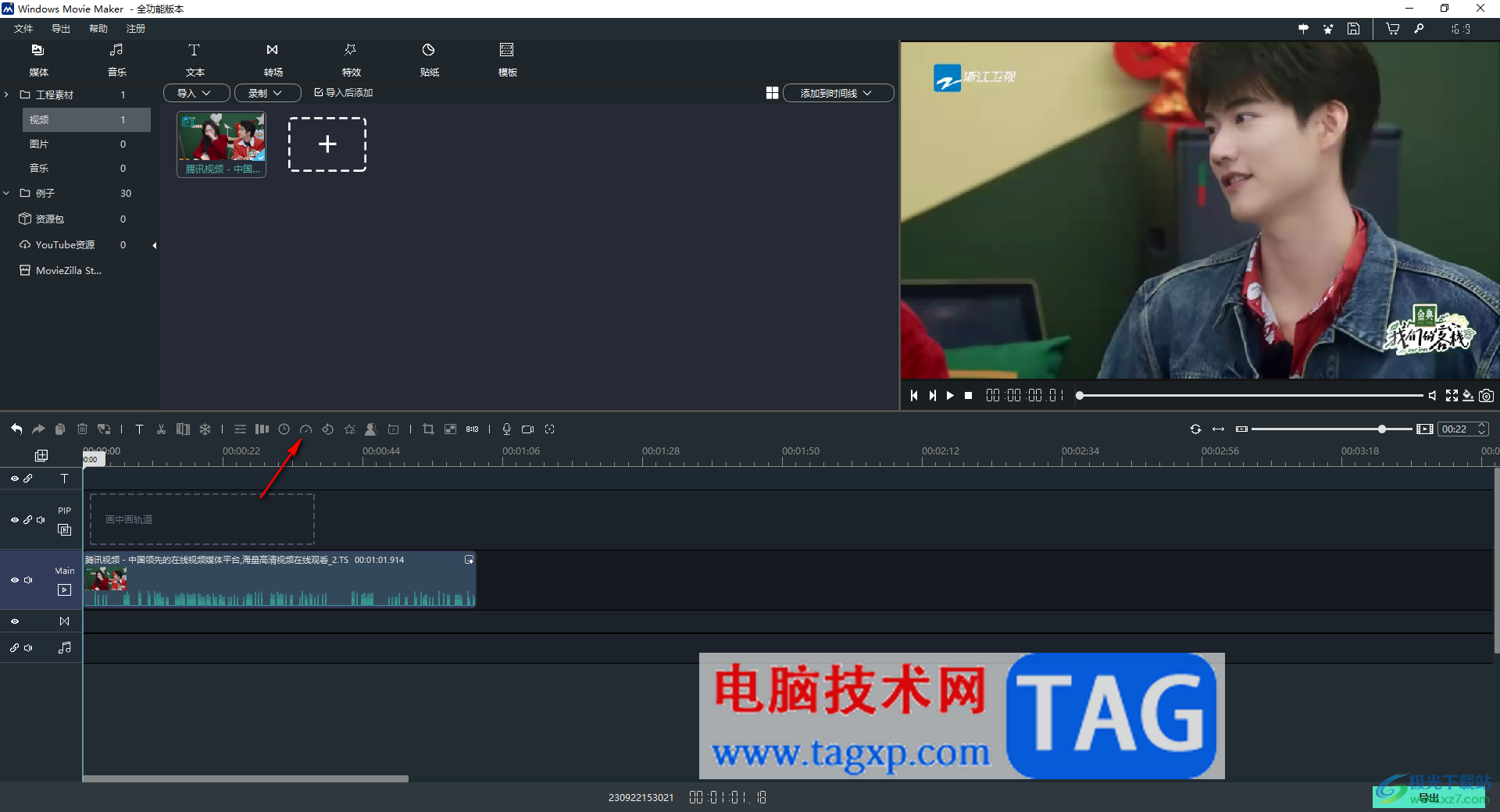Toggle link on the text track
This screenshot has height=812, width=1500.
tap(28, 479)
